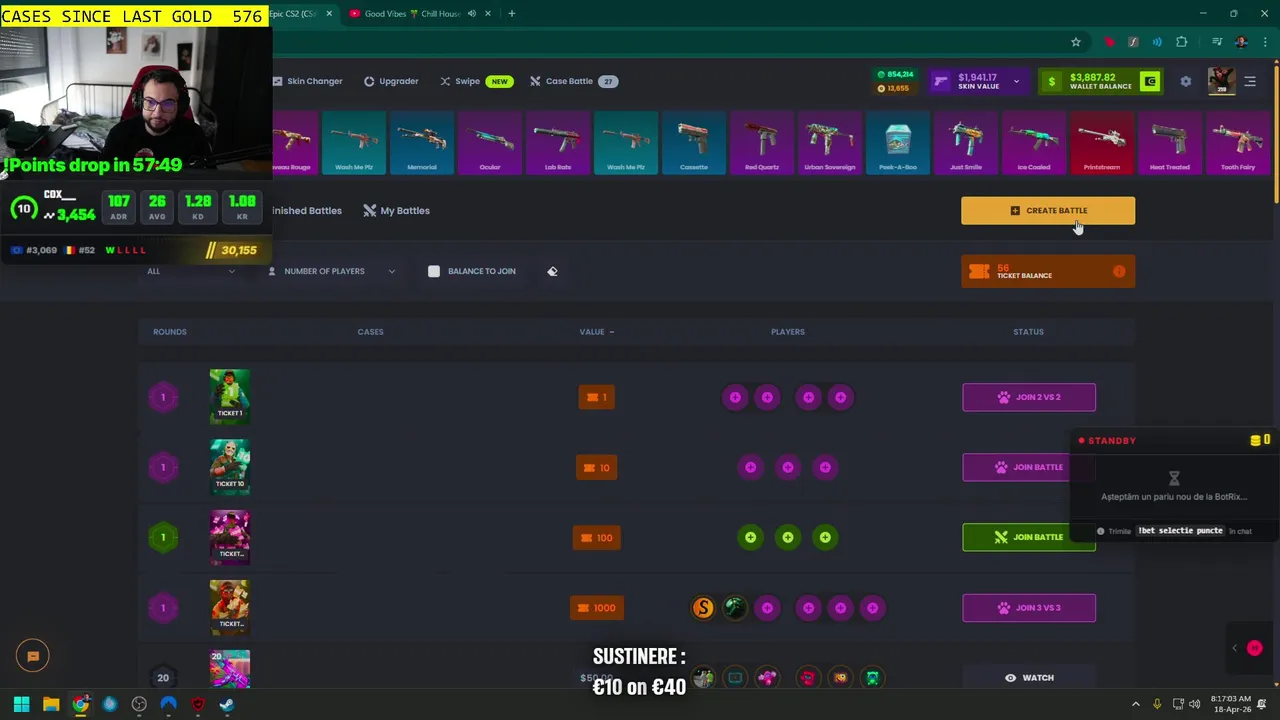Open the user profile avatar

click(1222, 81)
